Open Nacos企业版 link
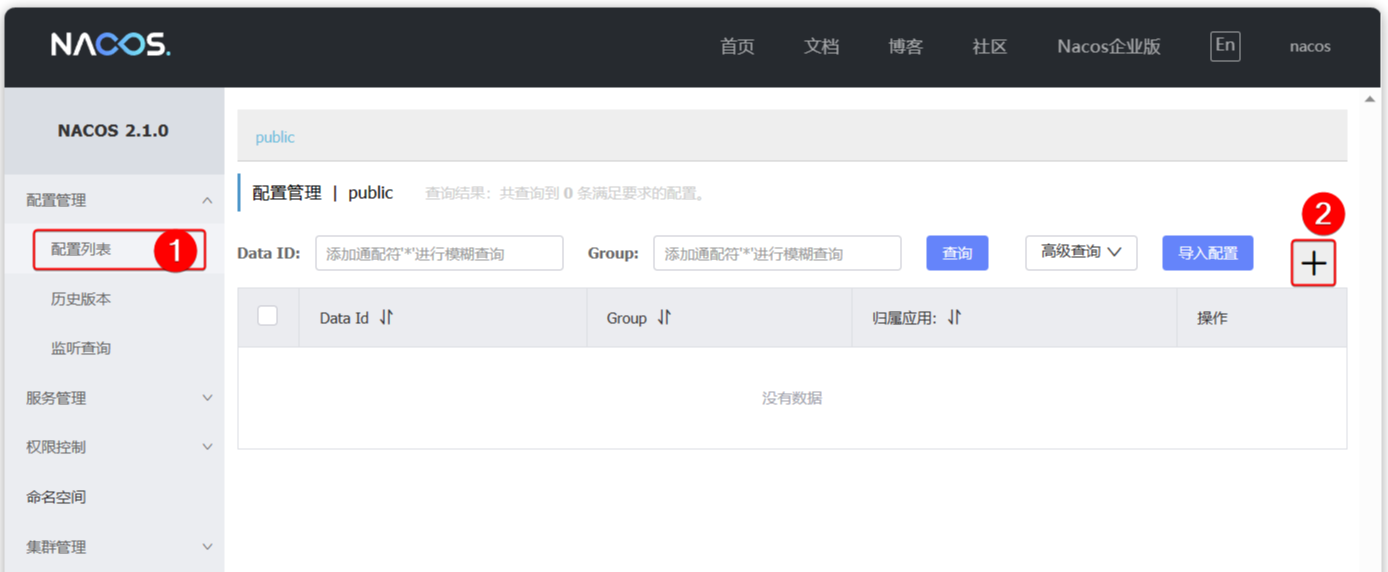The height and width of the screenshot is (572, 1388). tap(1109, 46)
